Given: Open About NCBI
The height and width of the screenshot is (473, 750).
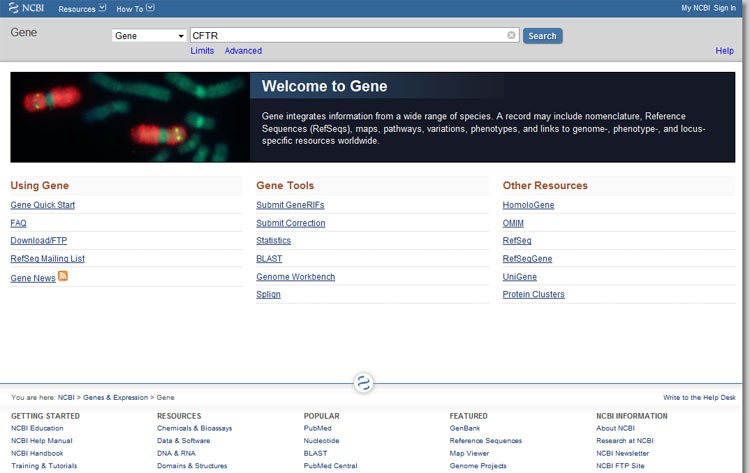Looking at the screenshot, I should click(615, 428).
